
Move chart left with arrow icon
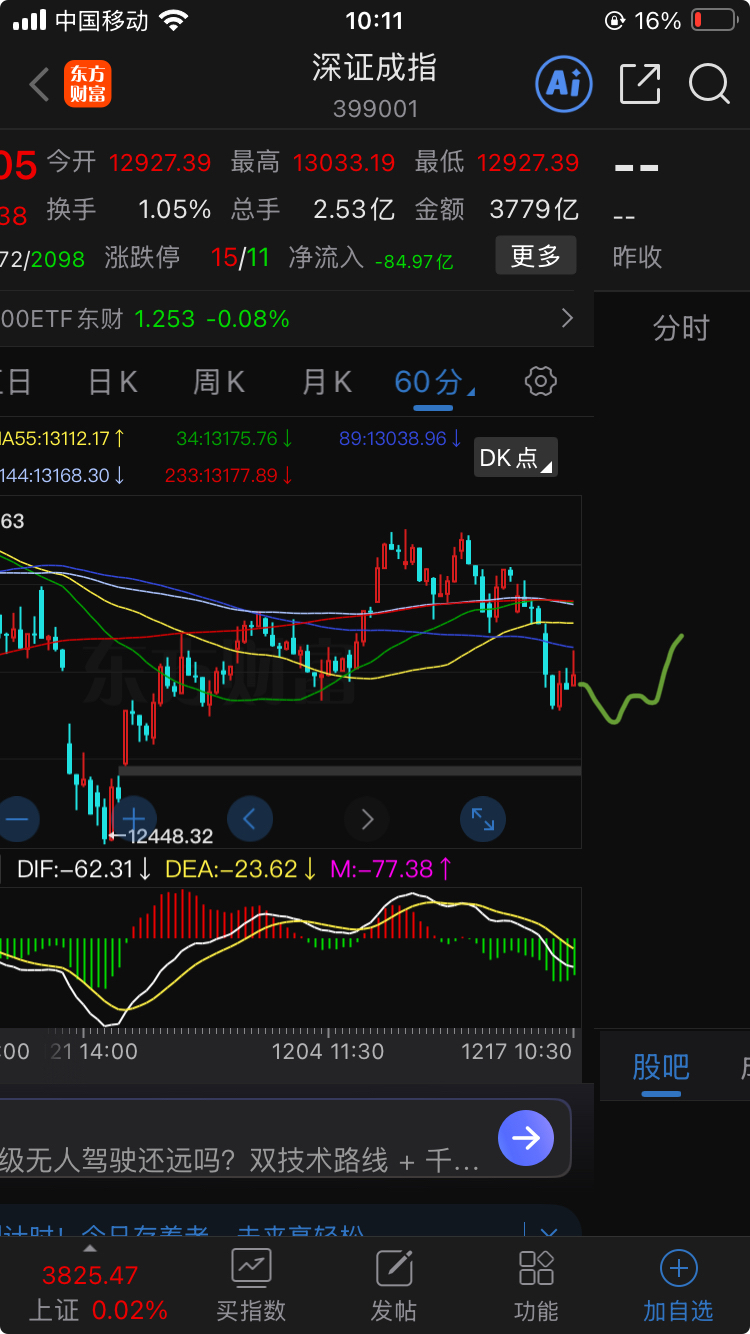(250, 819)
